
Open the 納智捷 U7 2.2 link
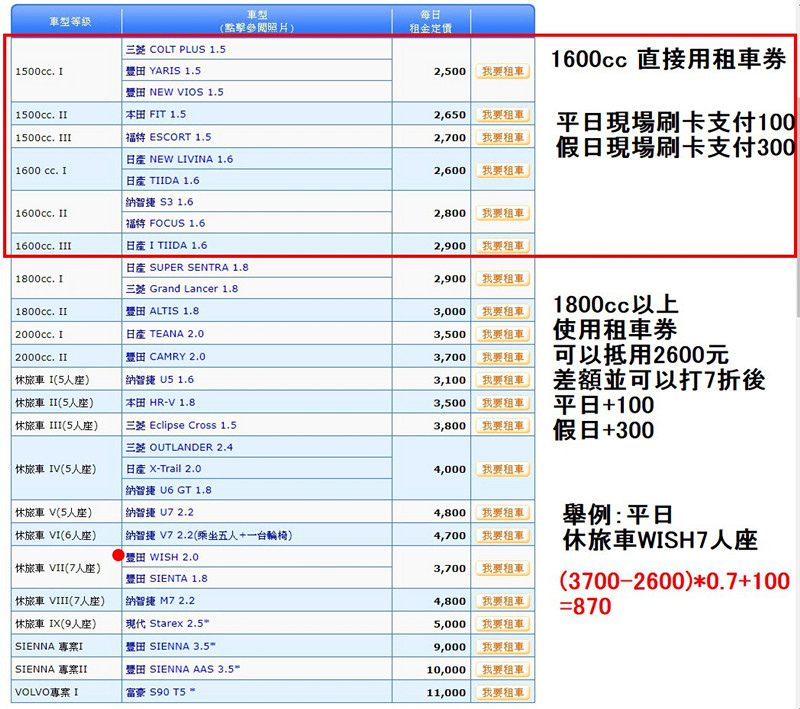[x=160, y=512]
